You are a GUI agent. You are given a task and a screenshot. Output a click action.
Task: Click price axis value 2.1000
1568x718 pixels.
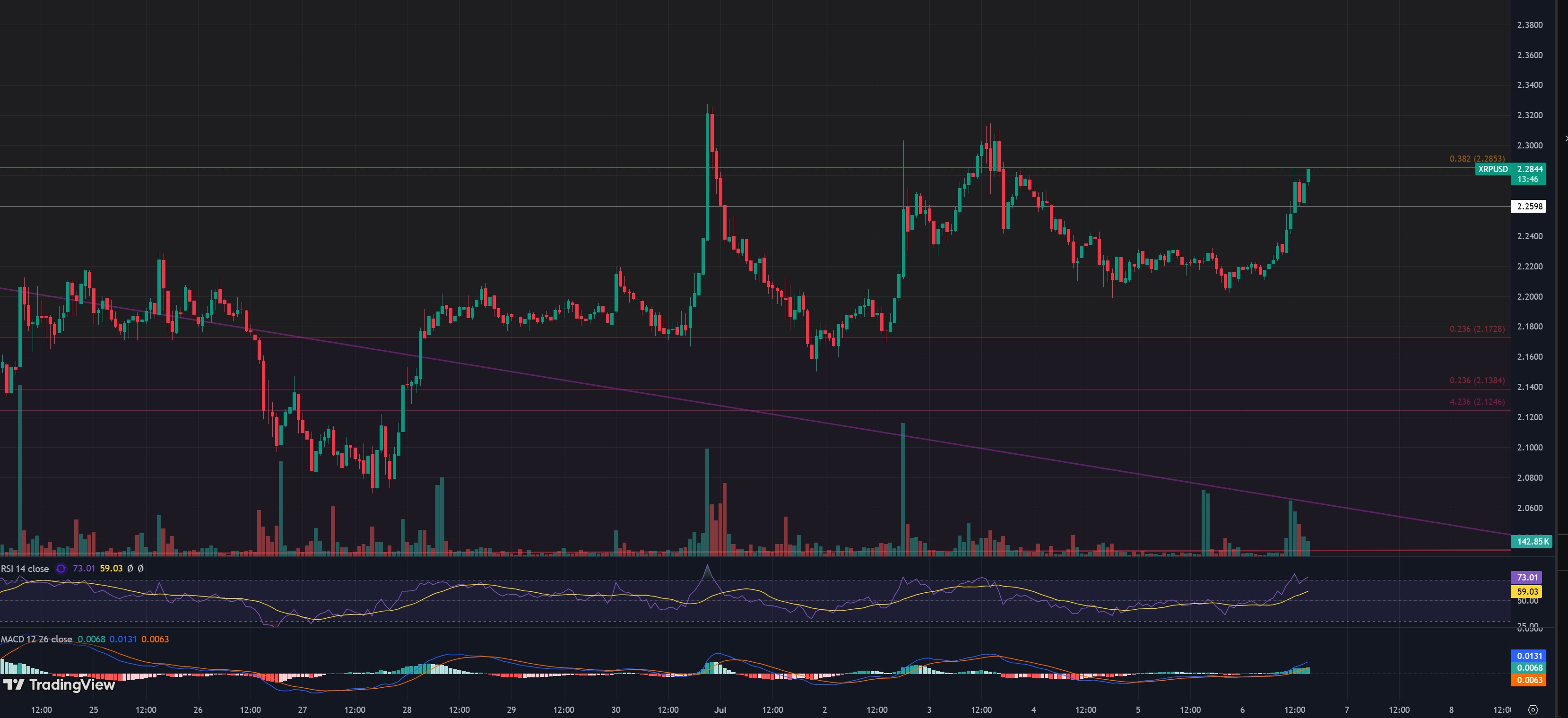click(1530, 447)
